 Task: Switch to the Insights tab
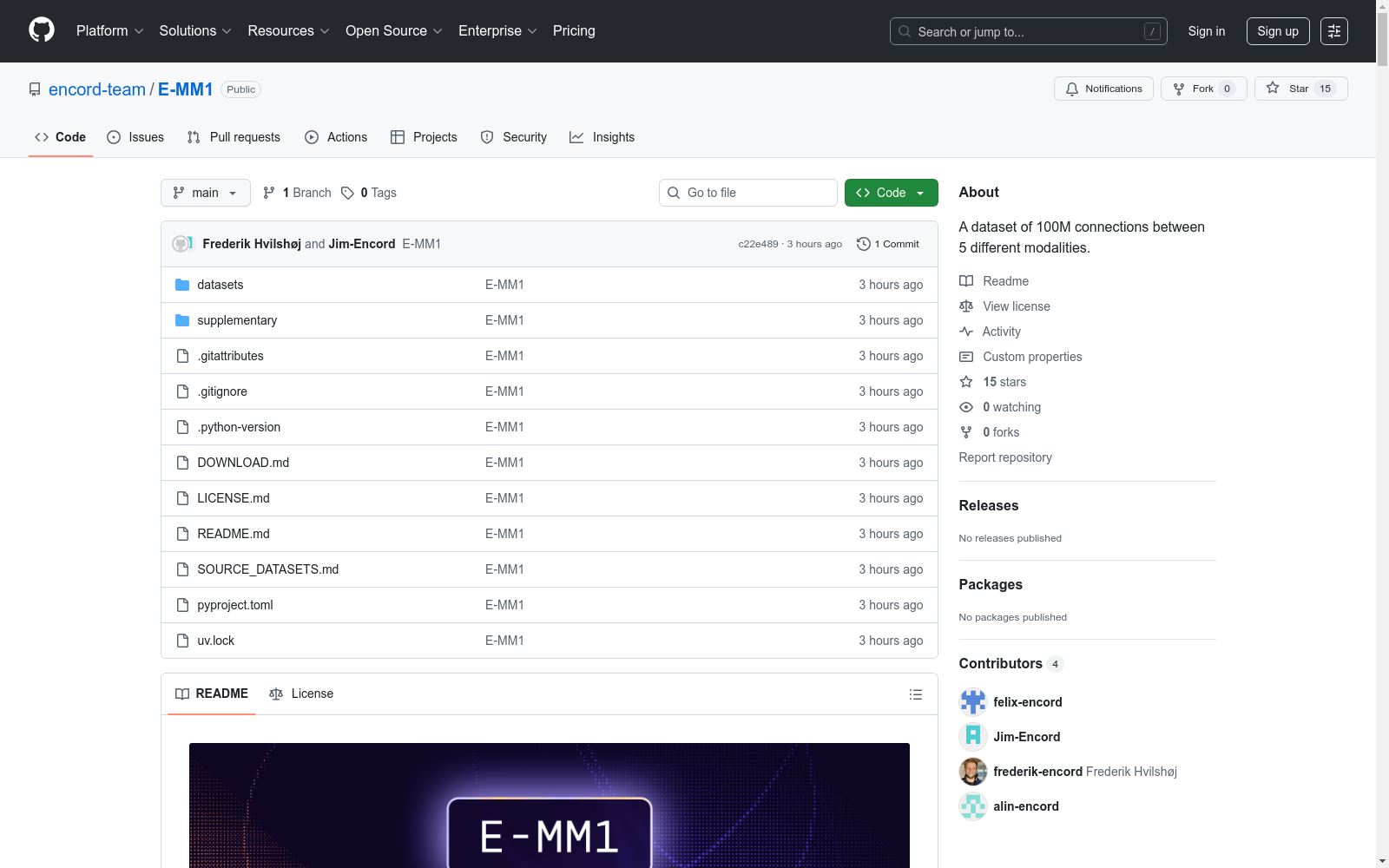tap(602, 137)
